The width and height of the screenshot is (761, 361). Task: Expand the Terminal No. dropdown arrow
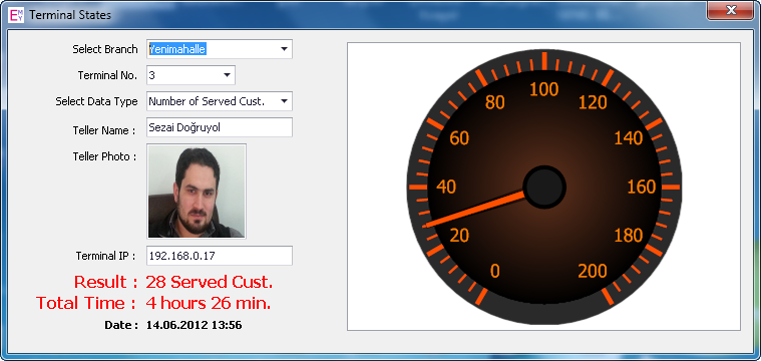click(227, 75)
